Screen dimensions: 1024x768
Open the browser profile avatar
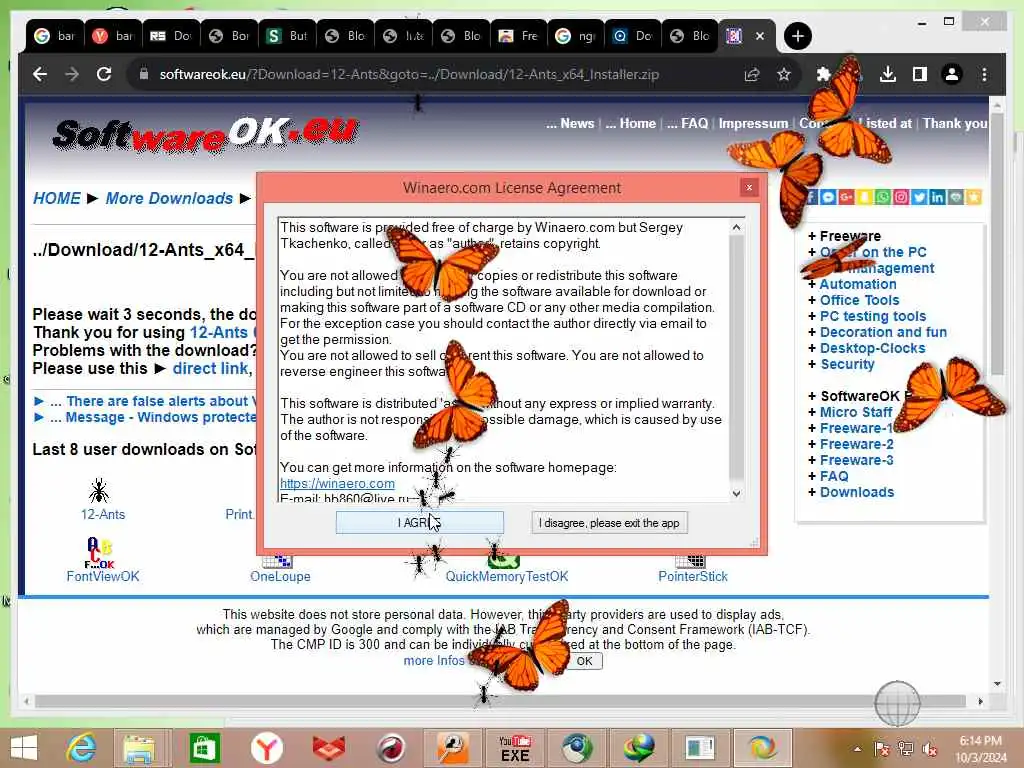tap(952, 74)
